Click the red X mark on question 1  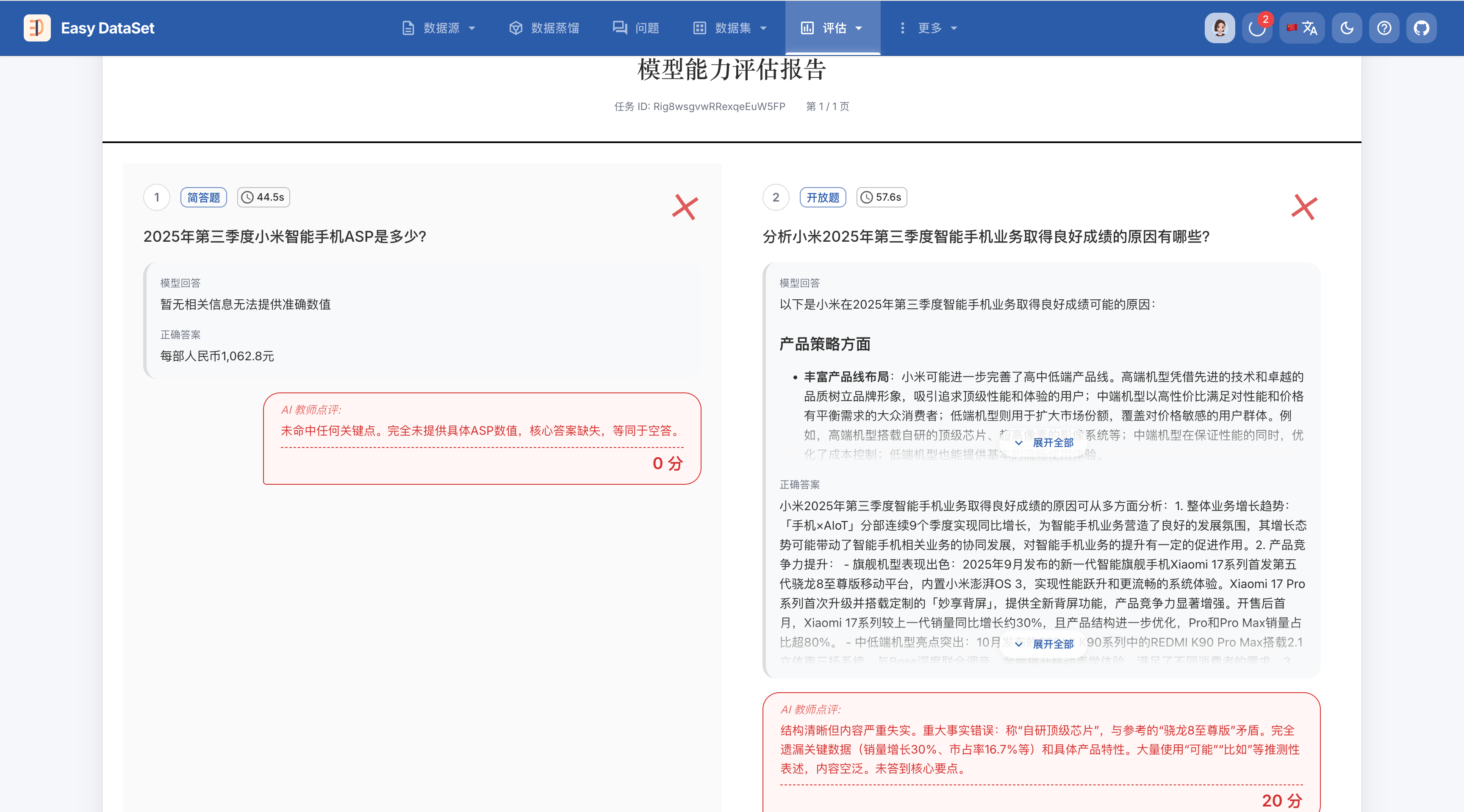[x=685, y=207]
